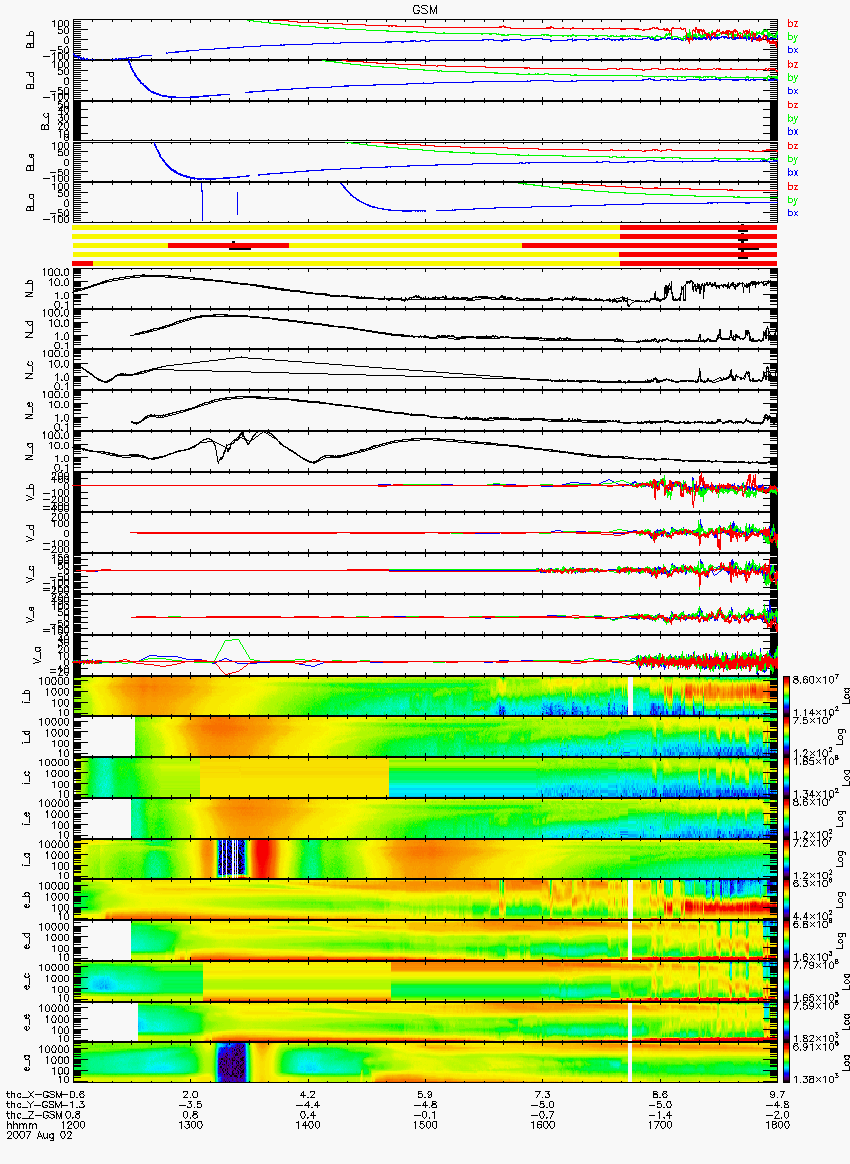Click the i_c ion spectrogram label
Screen dimensions: 850x1164
tap(27, 777)
